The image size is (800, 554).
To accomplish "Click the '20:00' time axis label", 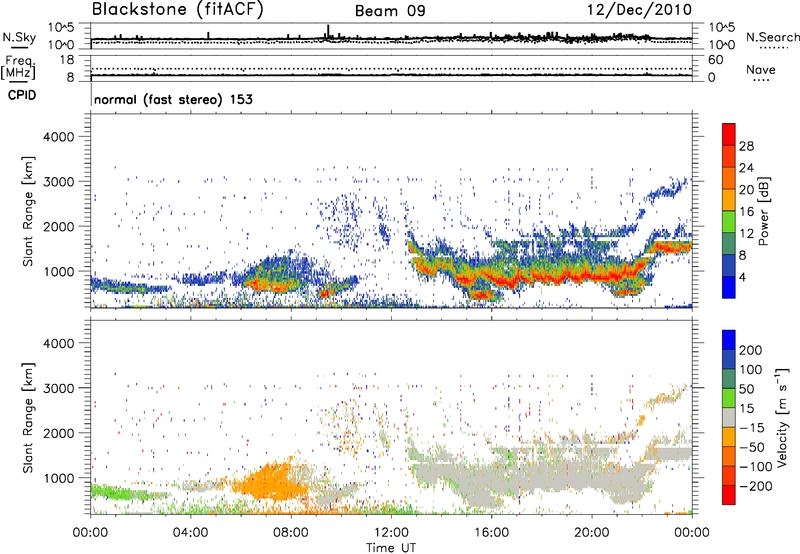I will tap(592, 533).
